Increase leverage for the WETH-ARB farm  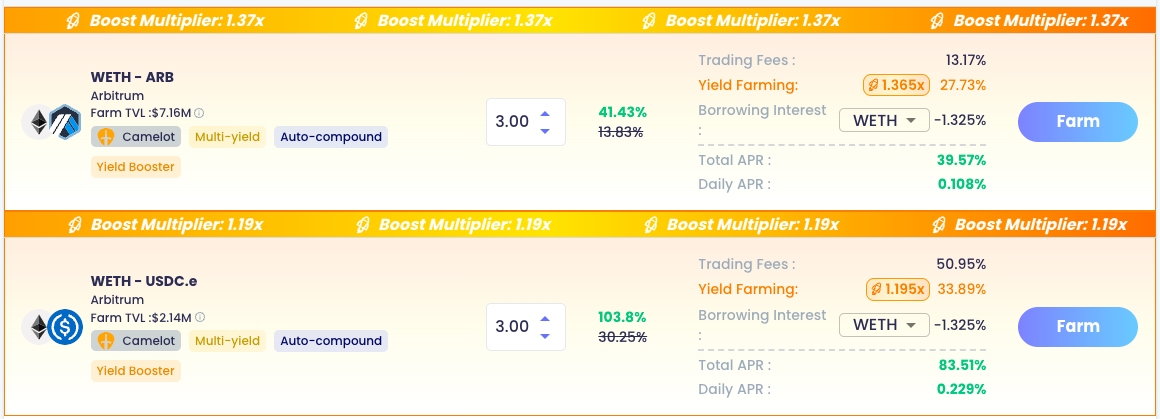pos(544,113)
